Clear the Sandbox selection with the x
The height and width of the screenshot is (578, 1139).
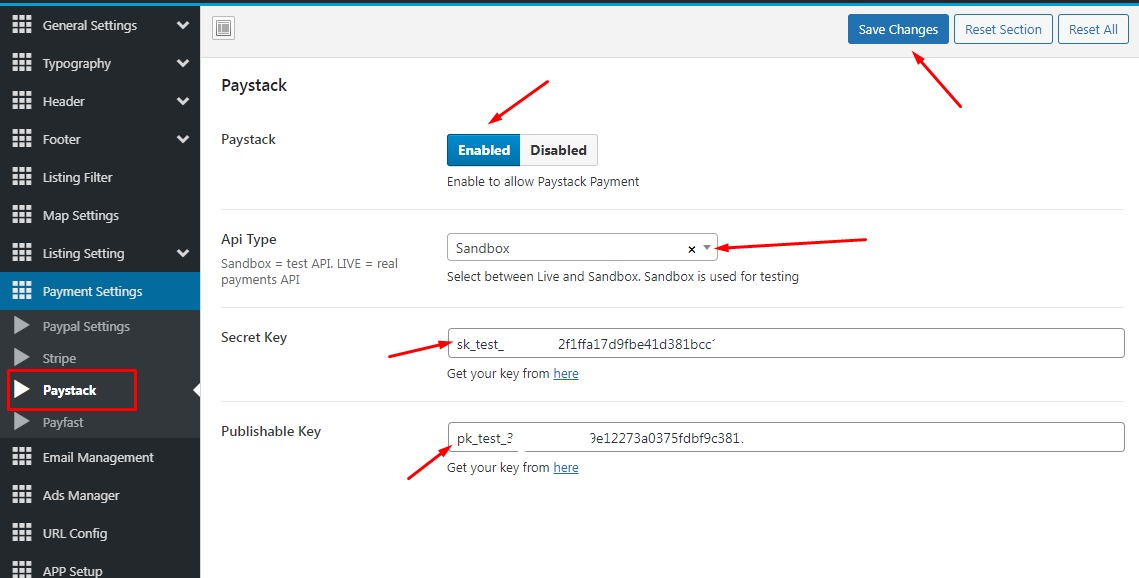tap(691, 248)
